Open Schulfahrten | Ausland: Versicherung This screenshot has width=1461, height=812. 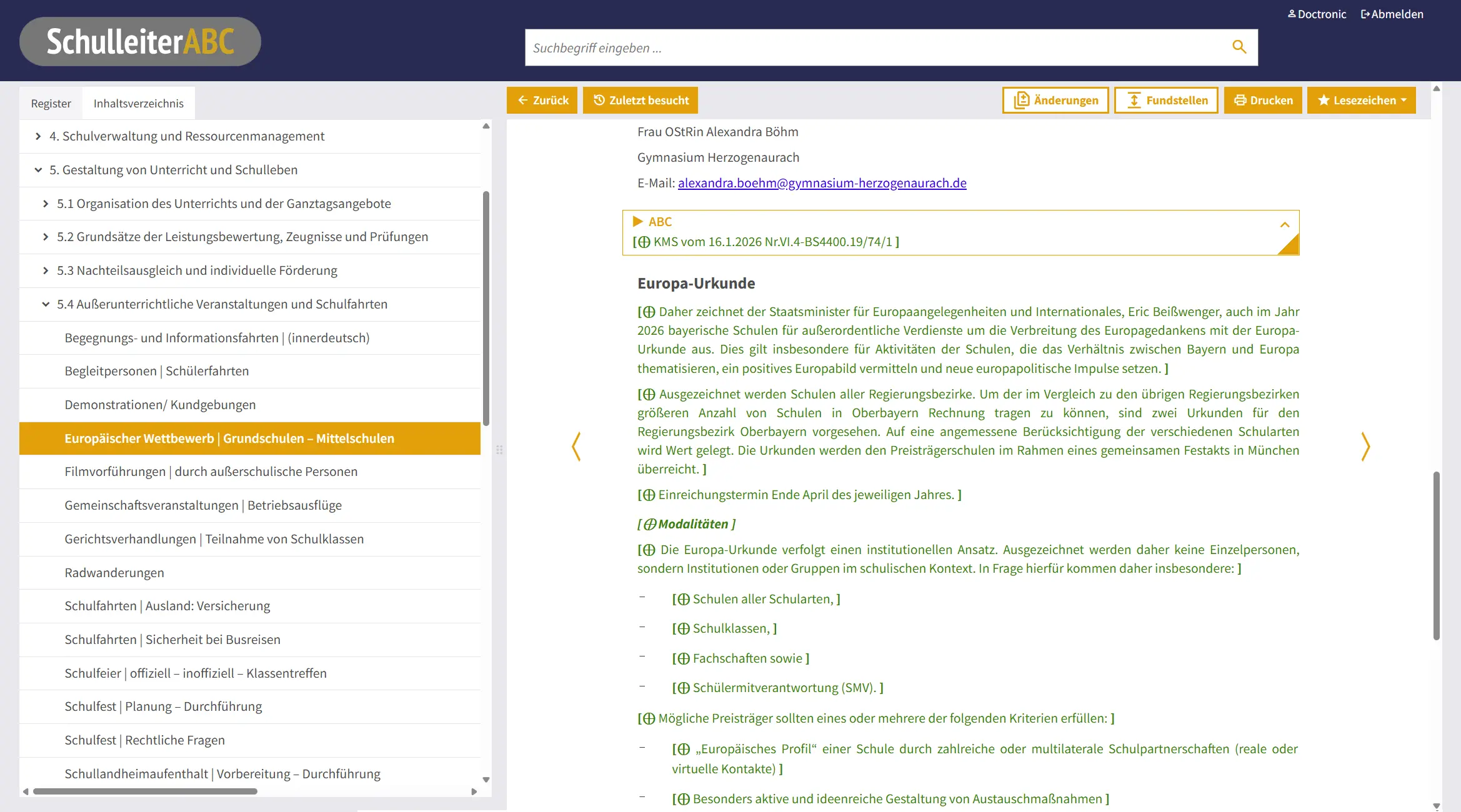pos(250,606)
